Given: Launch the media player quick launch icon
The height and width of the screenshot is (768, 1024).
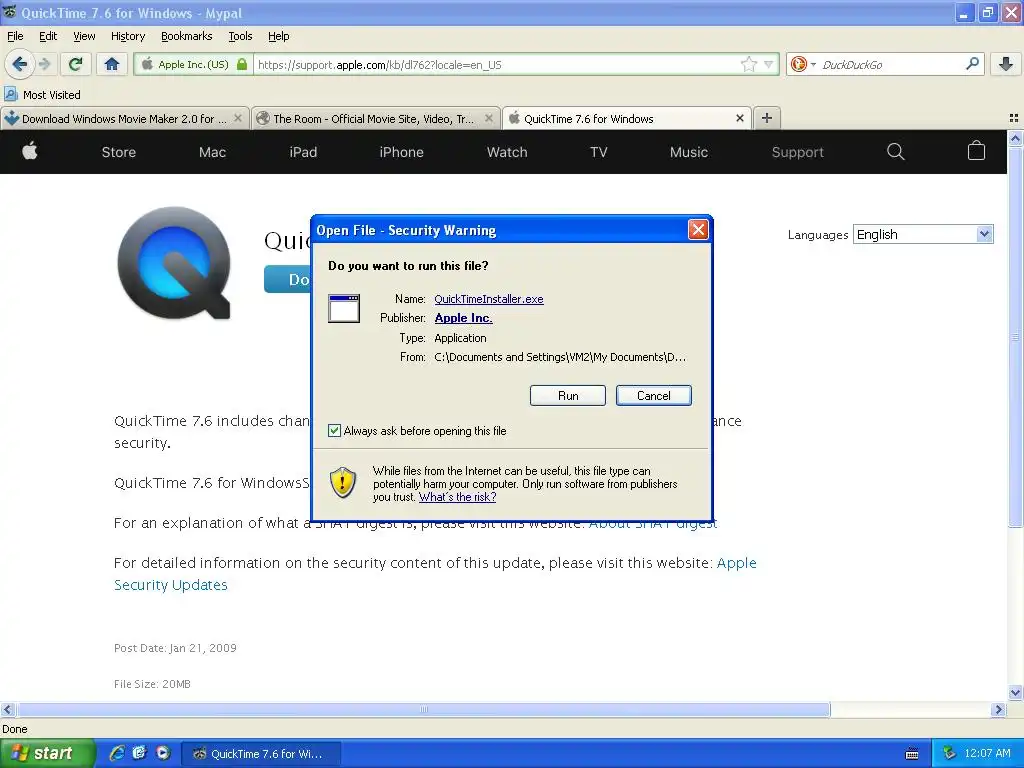Looking at the screenshot, I should [163, 753].
